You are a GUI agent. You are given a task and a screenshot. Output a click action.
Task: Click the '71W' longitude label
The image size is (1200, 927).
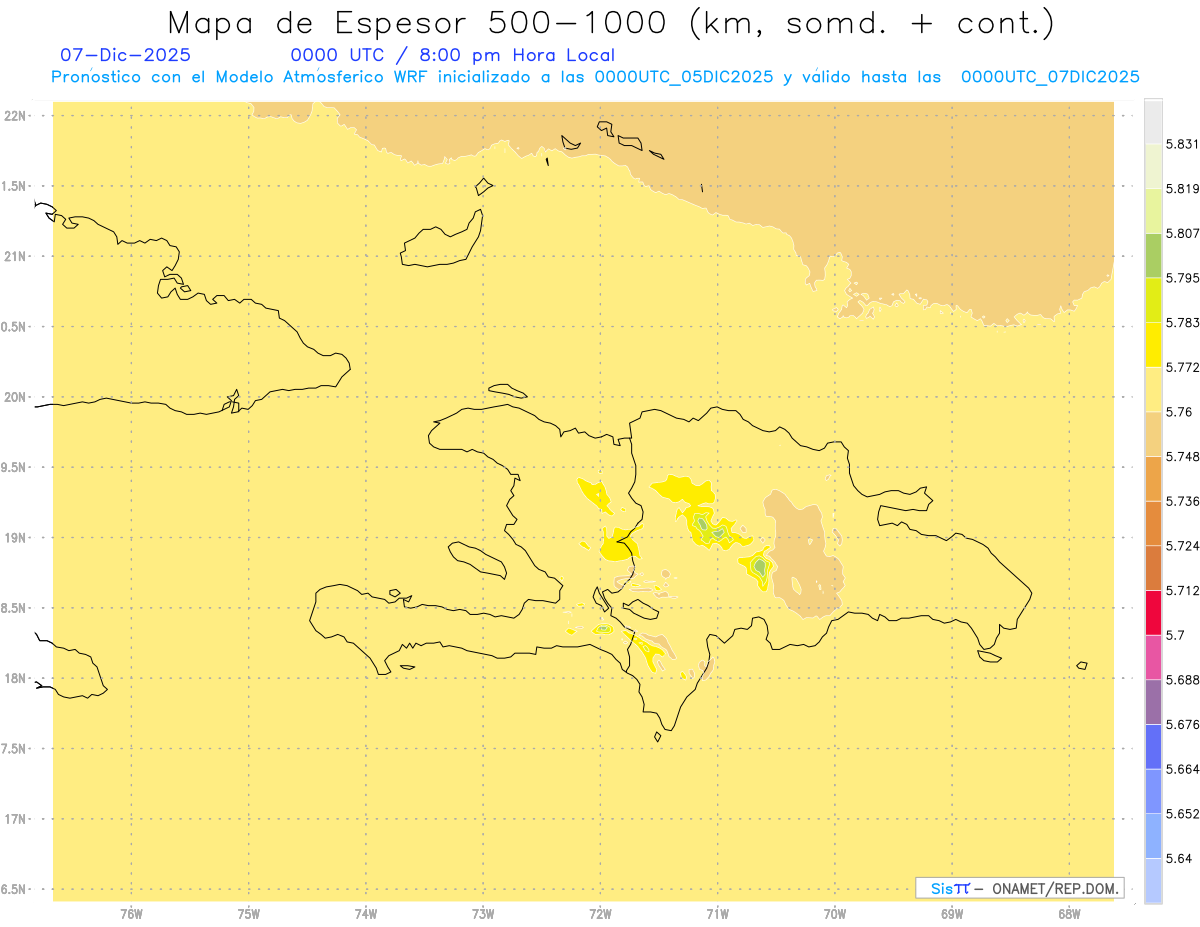(717, 913)
